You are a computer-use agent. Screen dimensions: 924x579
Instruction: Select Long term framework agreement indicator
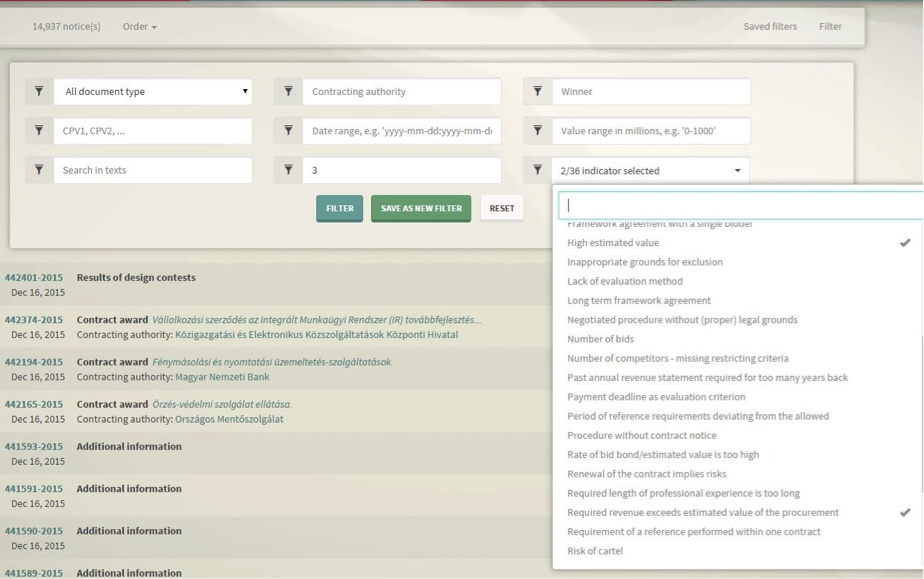738,300
